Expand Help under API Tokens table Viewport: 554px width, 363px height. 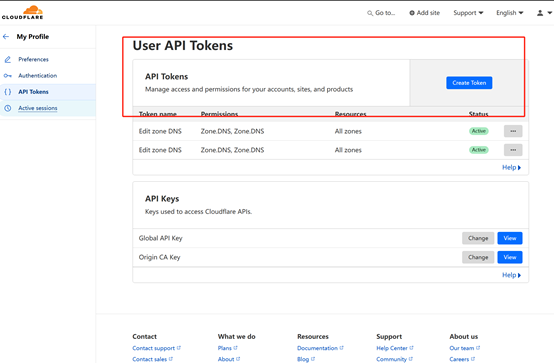coord(512,168)
